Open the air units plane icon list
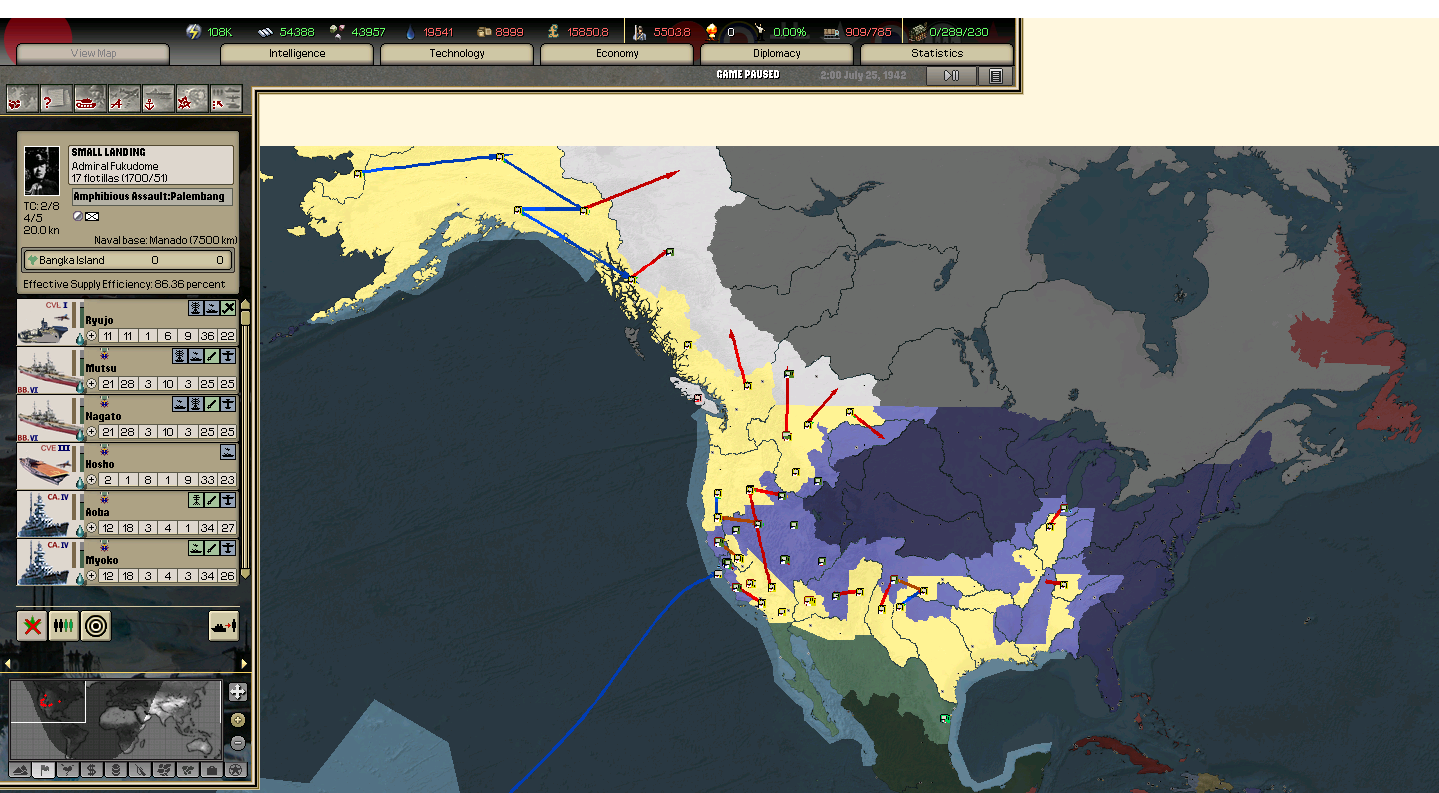The image size is (1439, 793). (124, 99)
